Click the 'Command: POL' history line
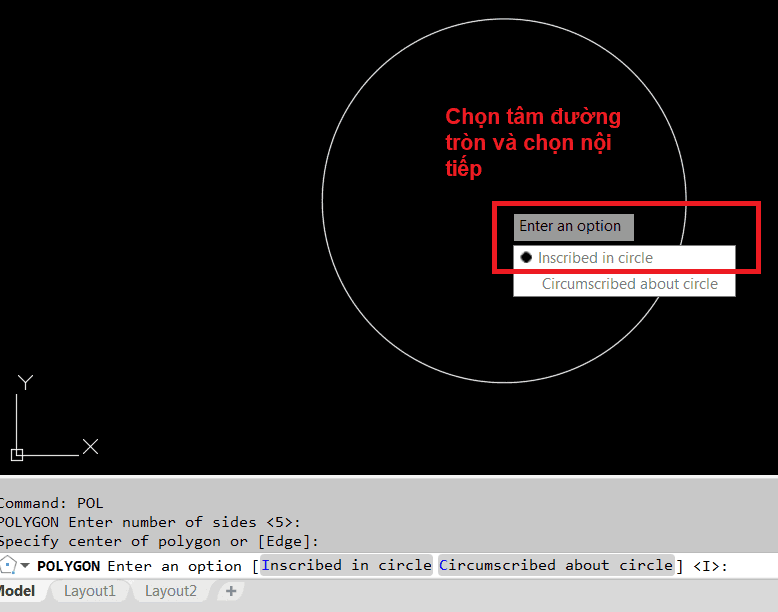The image size is (778, 612). [x=52, y=503]
